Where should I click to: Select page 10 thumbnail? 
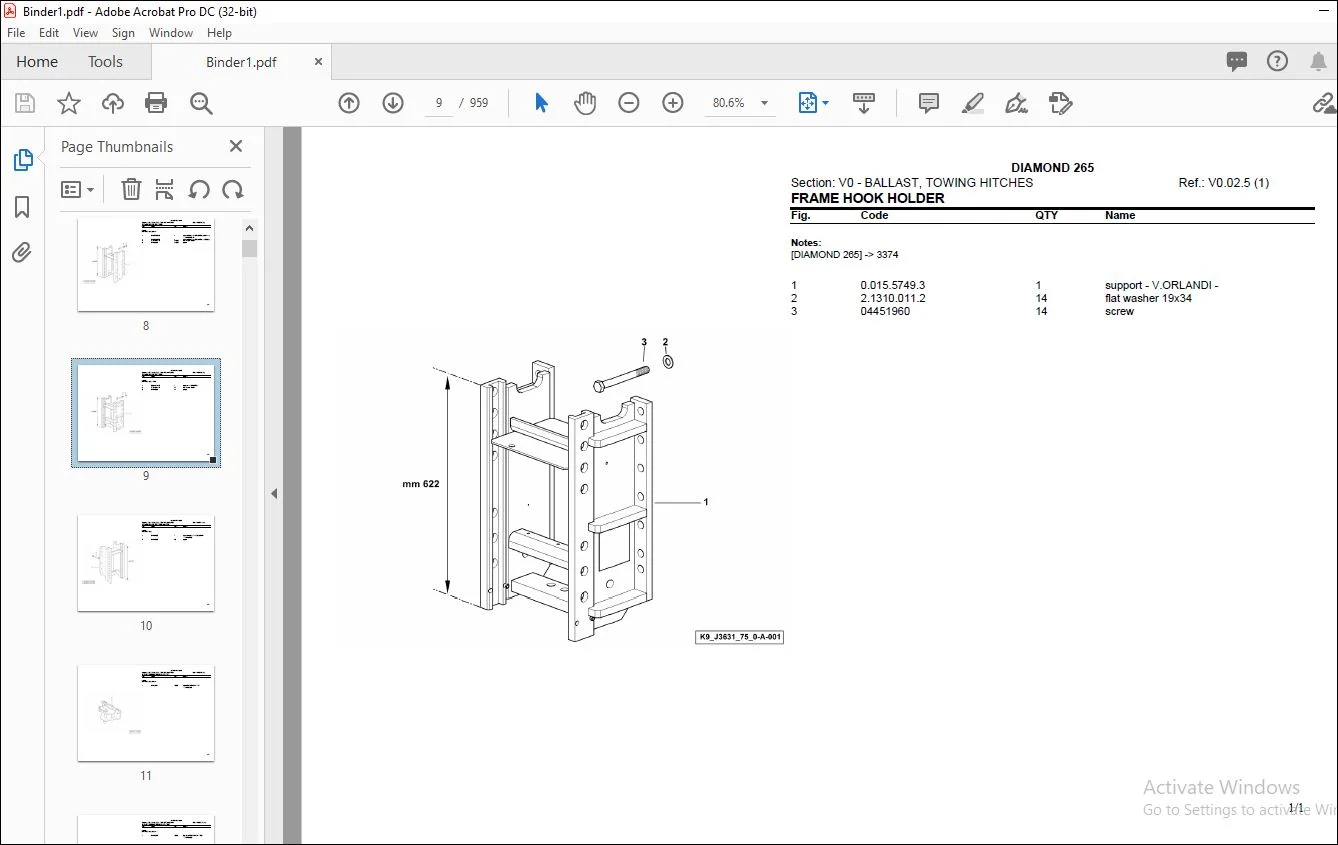pos(146,563)
